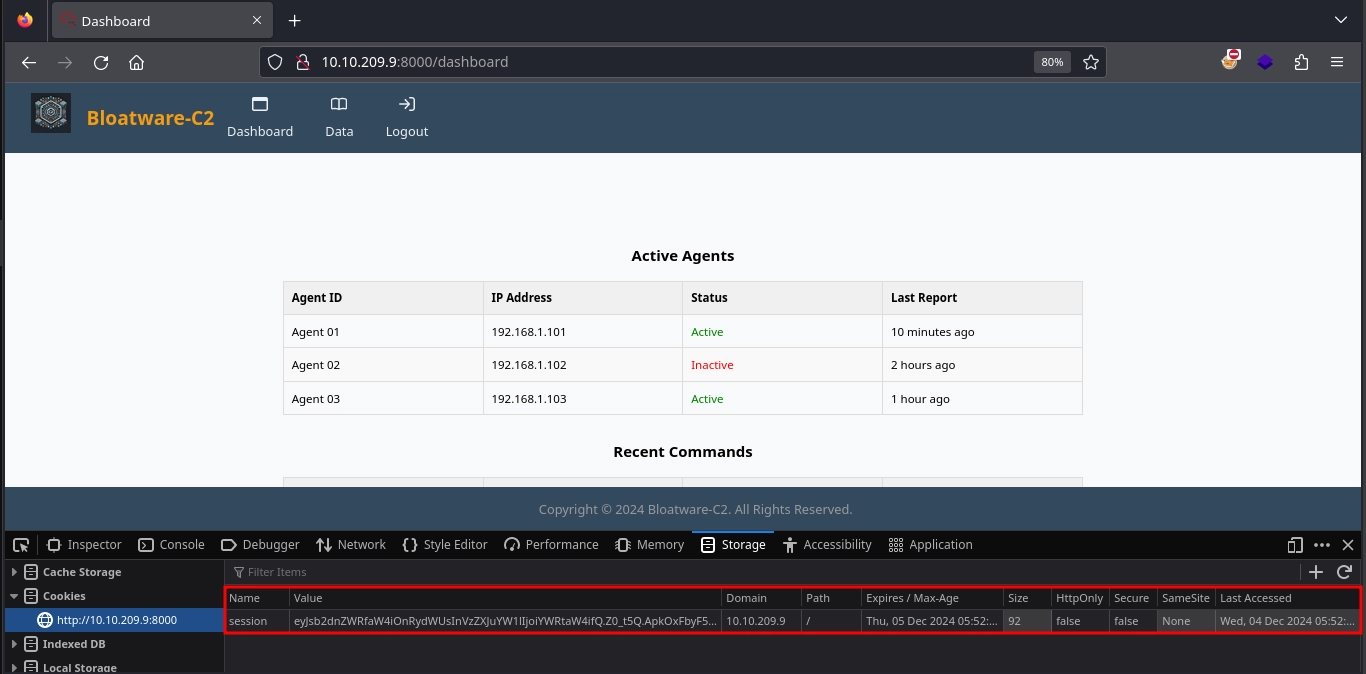Switch to the Network tab
1366x674 pixels.
(x=350, y=545)
